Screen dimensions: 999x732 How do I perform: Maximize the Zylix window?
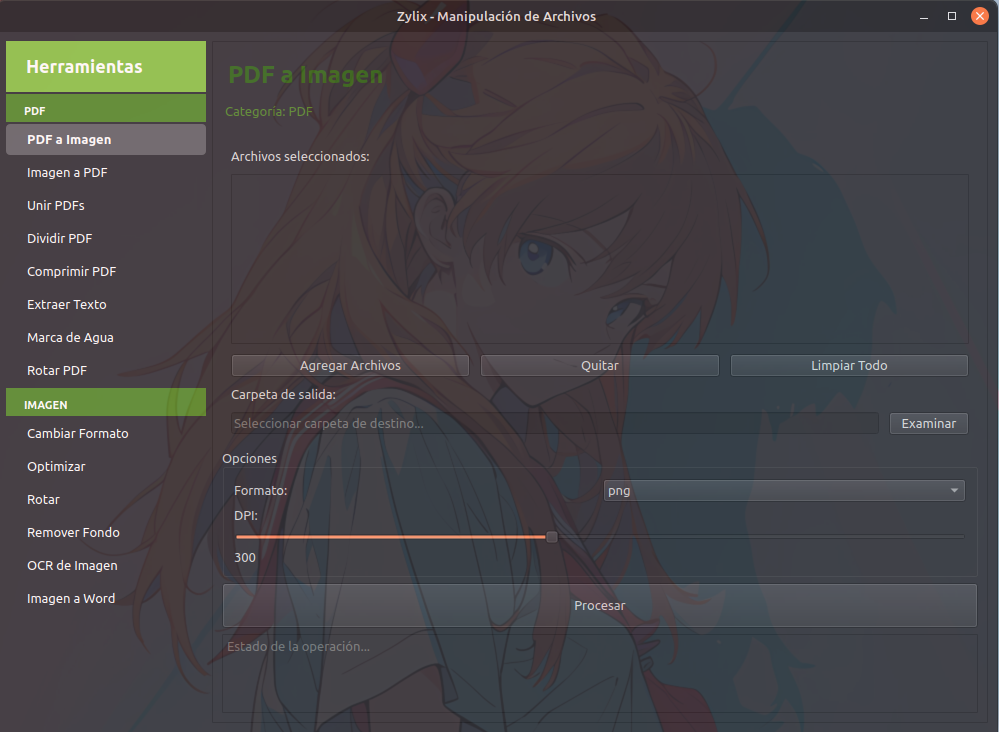[x=952, y=17]
